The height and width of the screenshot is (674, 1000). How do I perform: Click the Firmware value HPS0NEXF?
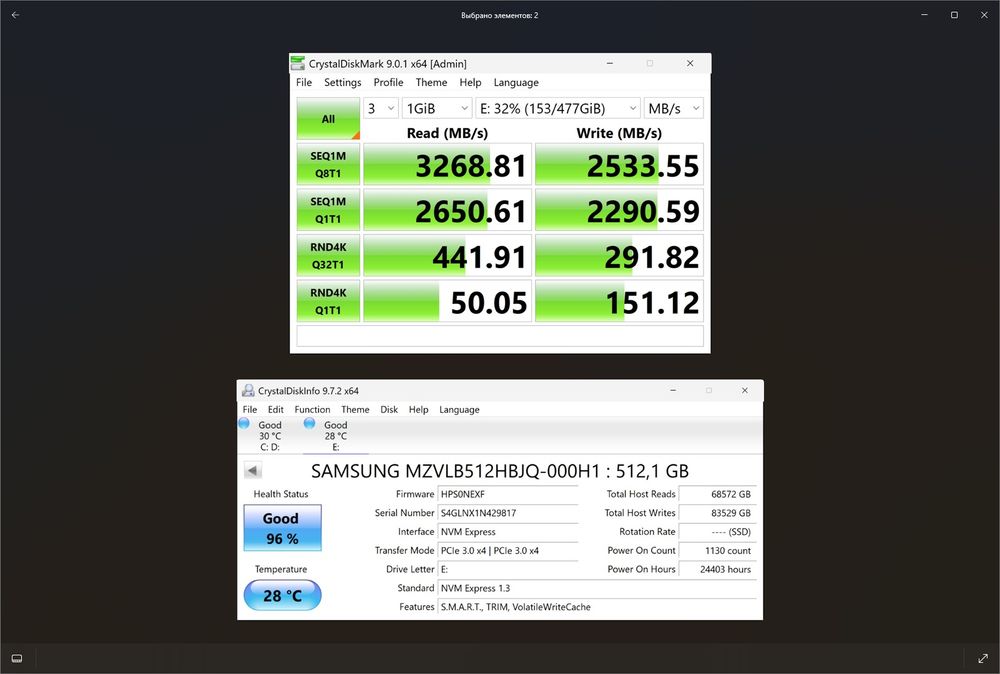click(508, 494)
